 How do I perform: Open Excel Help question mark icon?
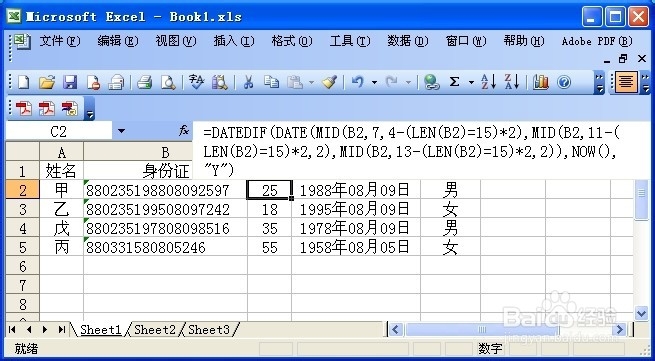point(564,82)
